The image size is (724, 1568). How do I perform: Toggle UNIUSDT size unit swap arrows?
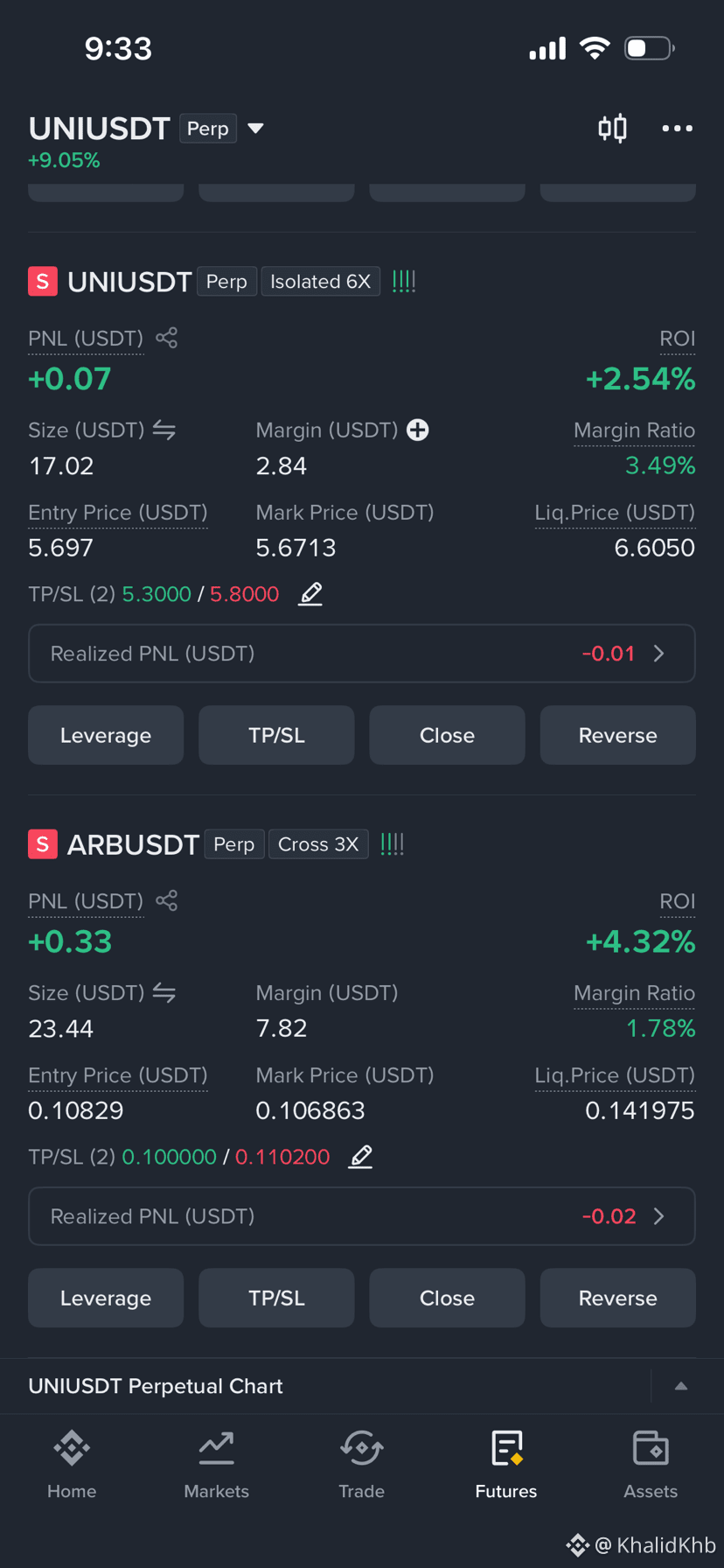click(164, 430)
